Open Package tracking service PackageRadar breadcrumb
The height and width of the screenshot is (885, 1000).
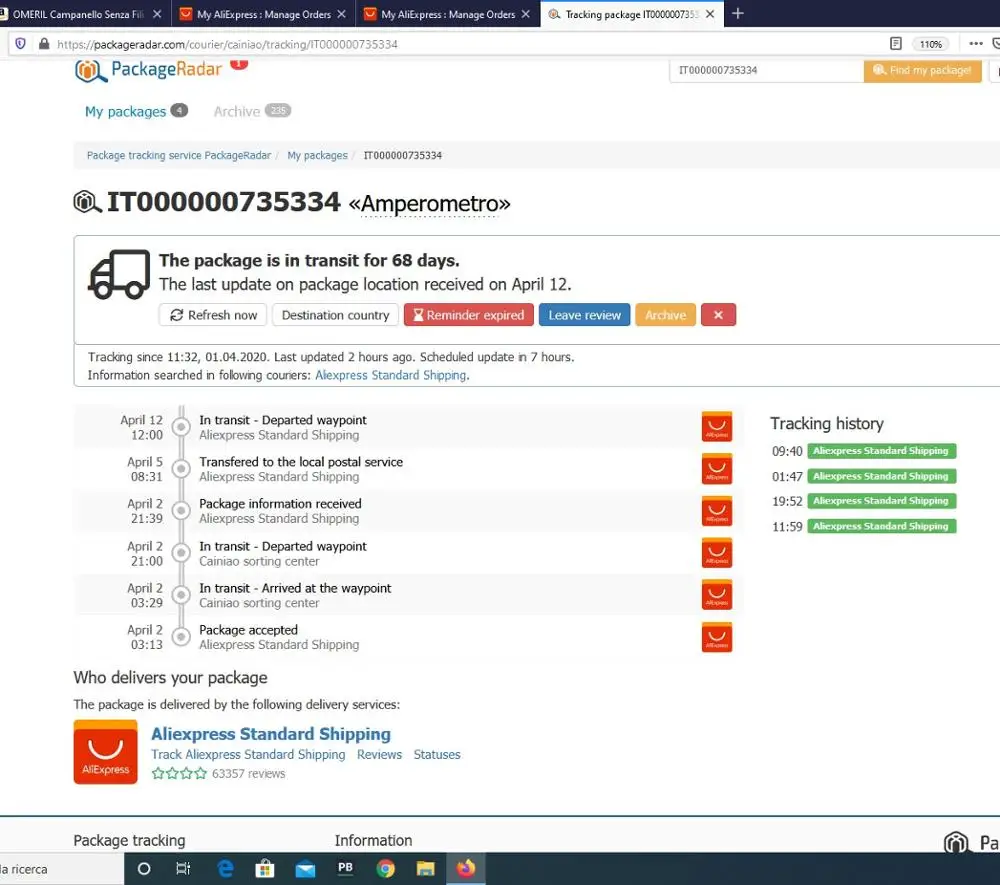(179, 156)
